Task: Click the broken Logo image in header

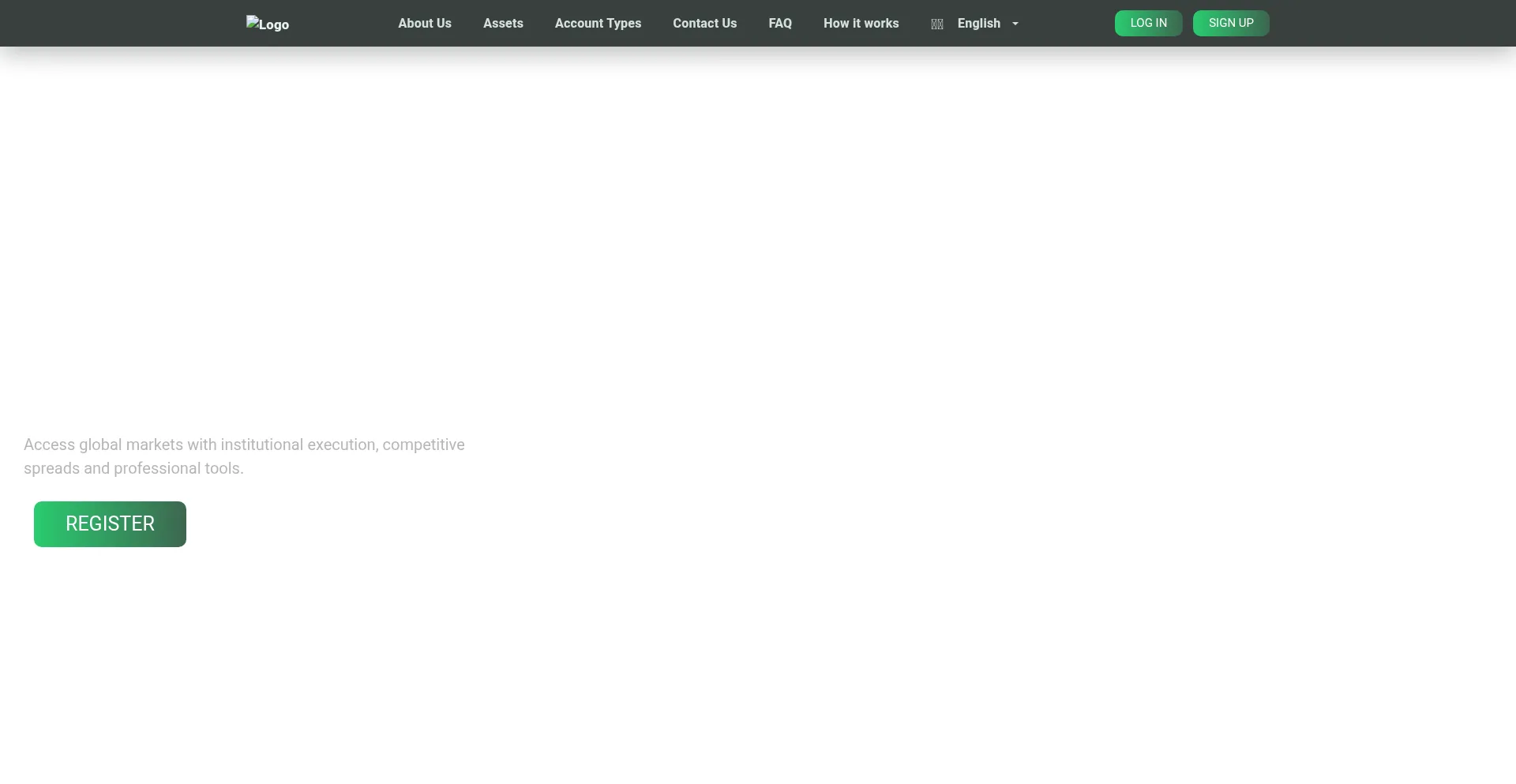Action: (268, 24)
